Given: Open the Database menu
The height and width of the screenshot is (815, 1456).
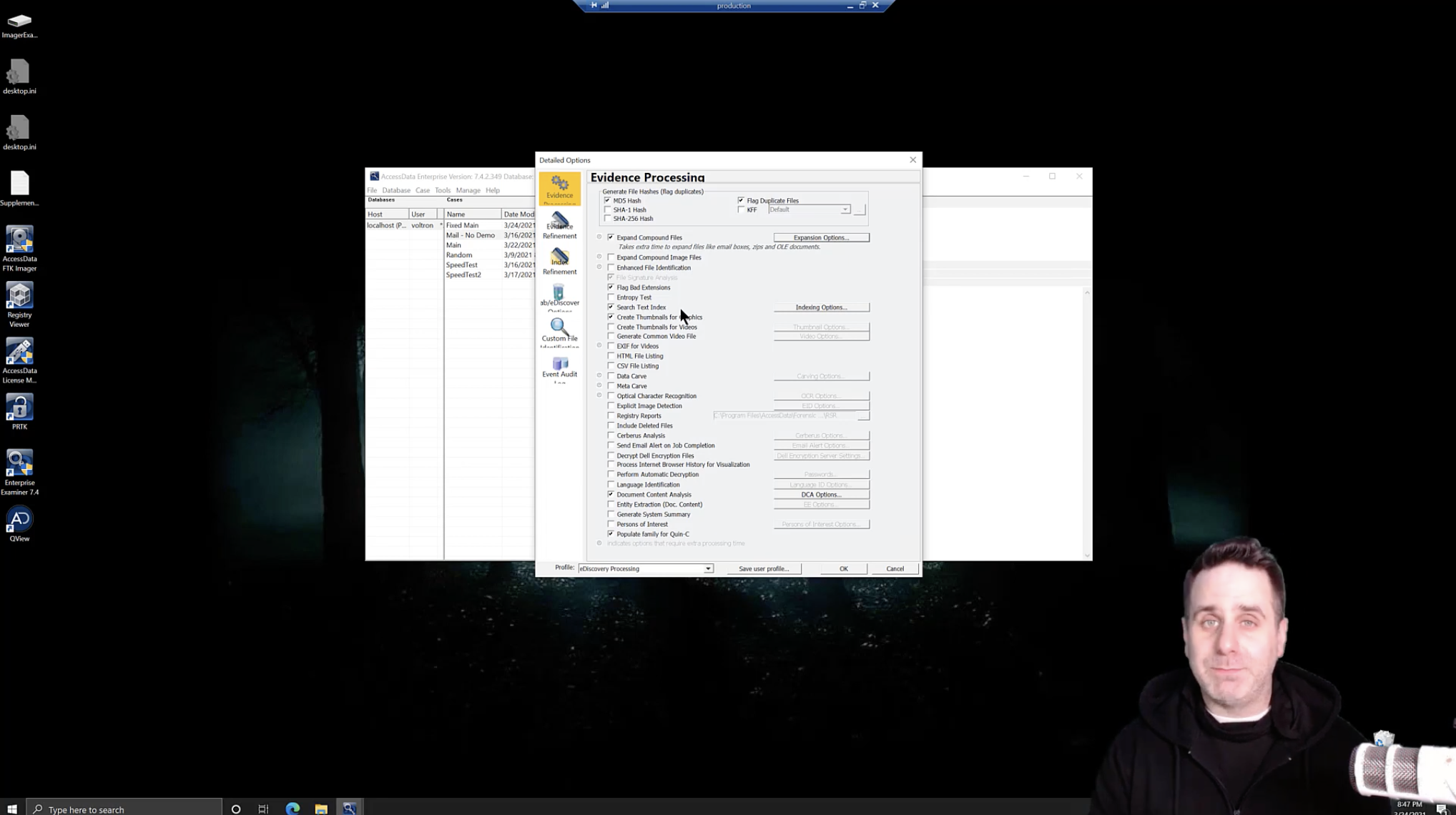Looking at the screenshot, I should (x=395, y=190).
